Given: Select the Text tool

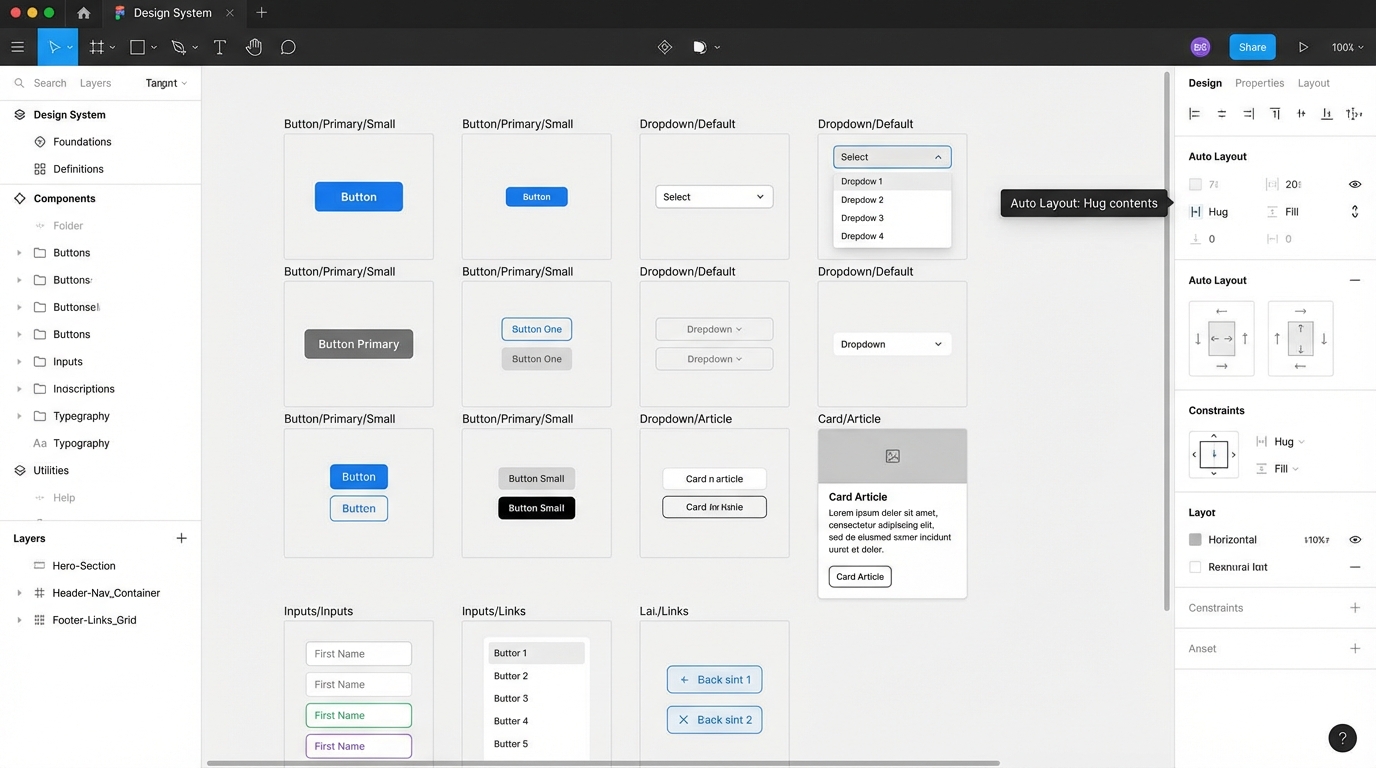Looking at the screenshot, I should (219, 46).
